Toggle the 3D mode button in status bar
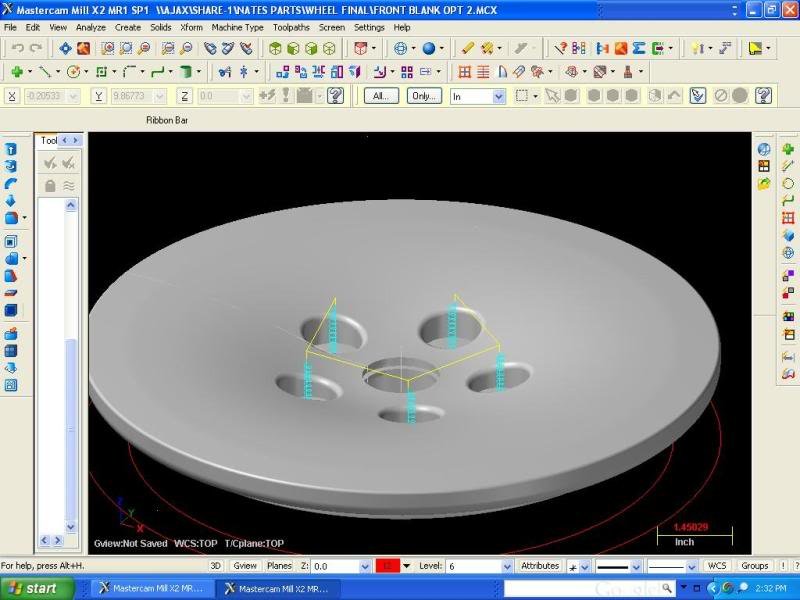Screen dimensions: 800x600 215,566
